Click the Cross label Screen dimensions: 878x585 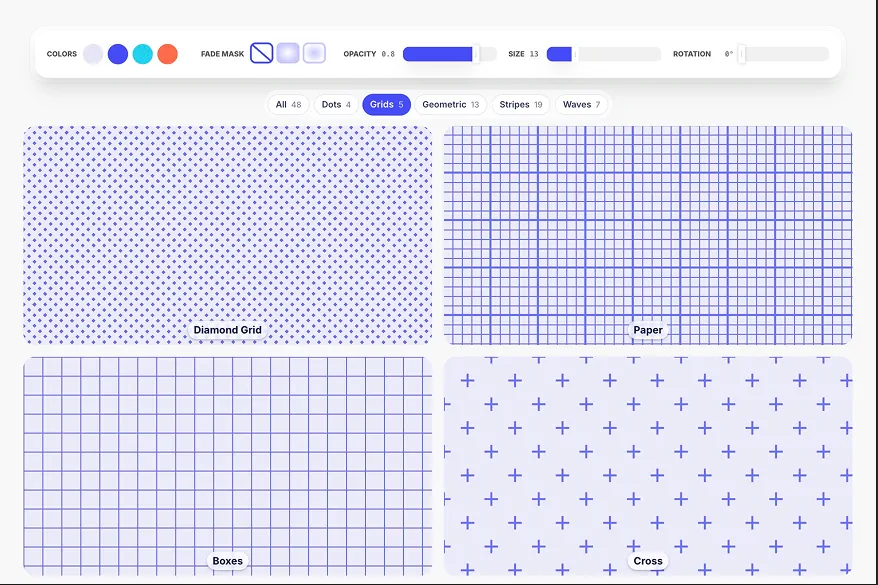pyautogui.click(x=648, y=561)
